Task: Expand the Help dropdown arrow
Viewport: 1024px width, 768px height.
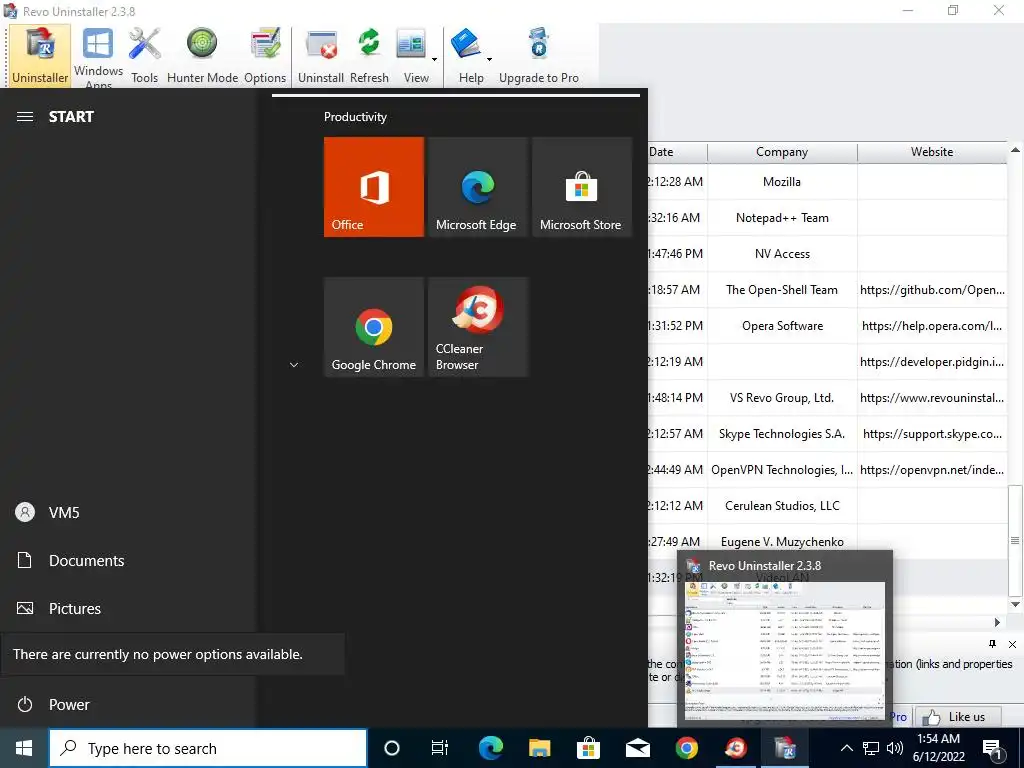Action: pyautogui.click(x=489, y=59)
